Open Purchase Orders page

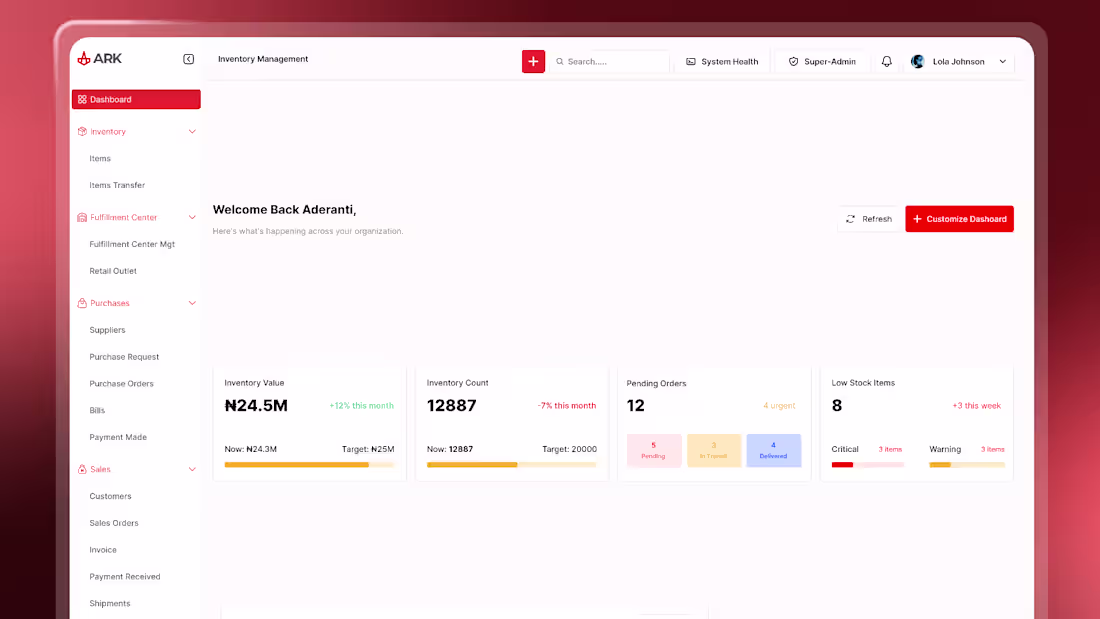[x=121, y=384]
